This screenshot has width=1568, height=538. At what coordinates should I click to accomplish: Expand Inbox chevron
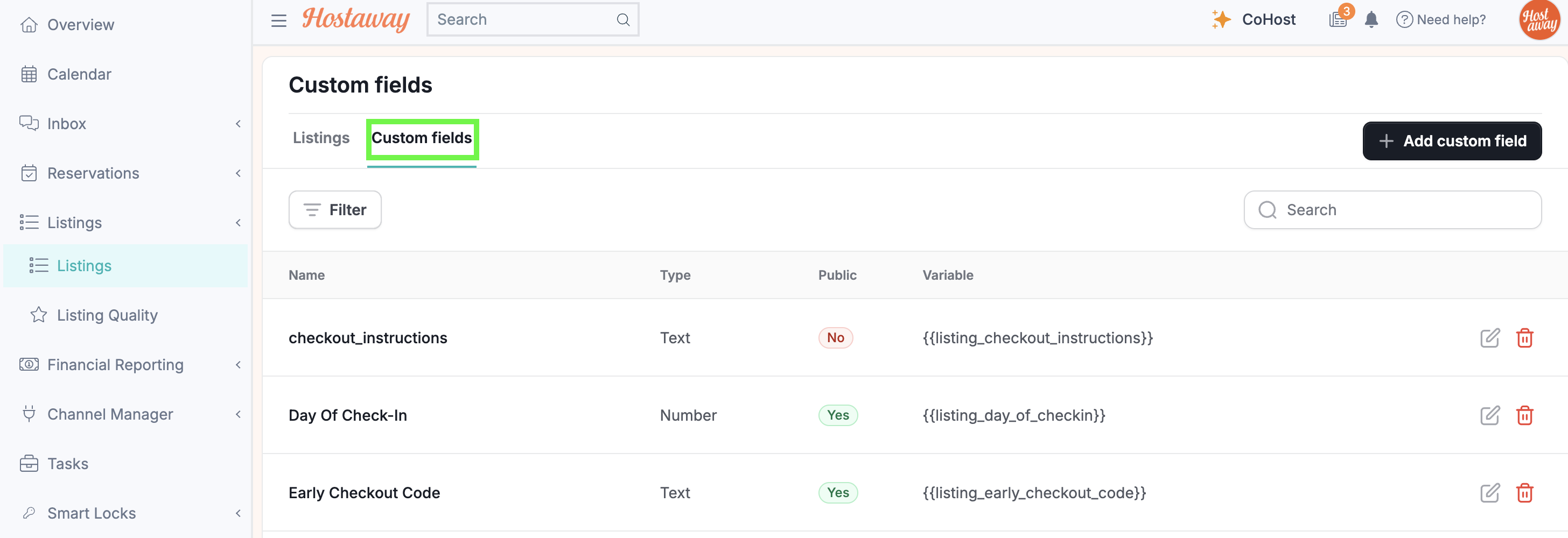tap(238, 124)
